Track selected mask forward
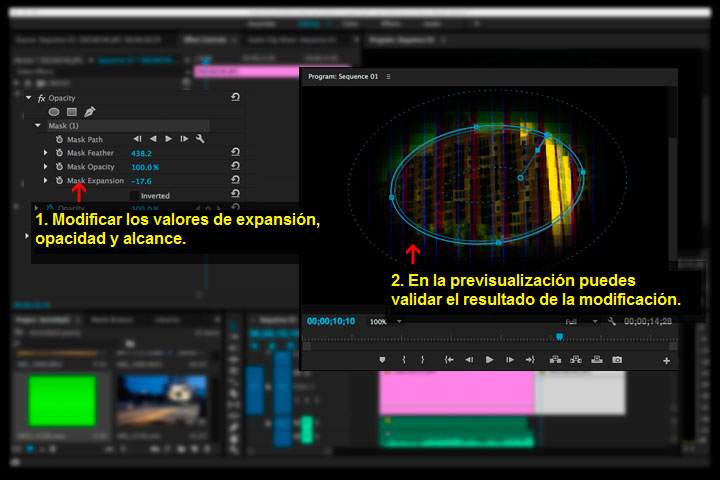 click(169, 139)
